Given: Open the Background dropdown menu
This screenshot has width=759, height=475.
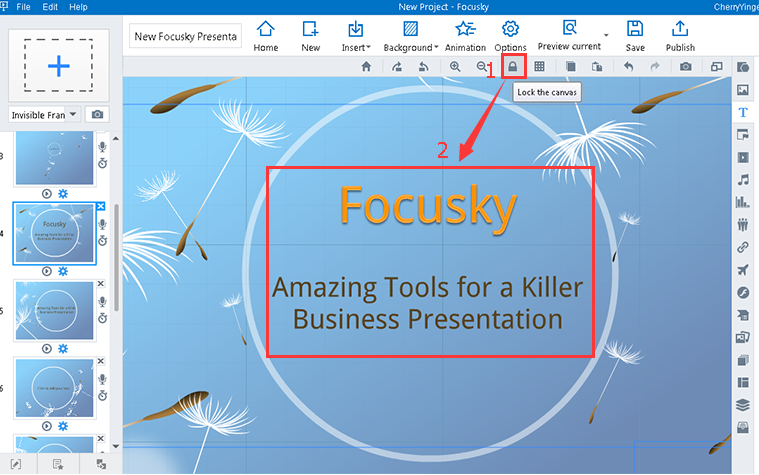Looking at the screenshot, I should click(x=410, y=36).
